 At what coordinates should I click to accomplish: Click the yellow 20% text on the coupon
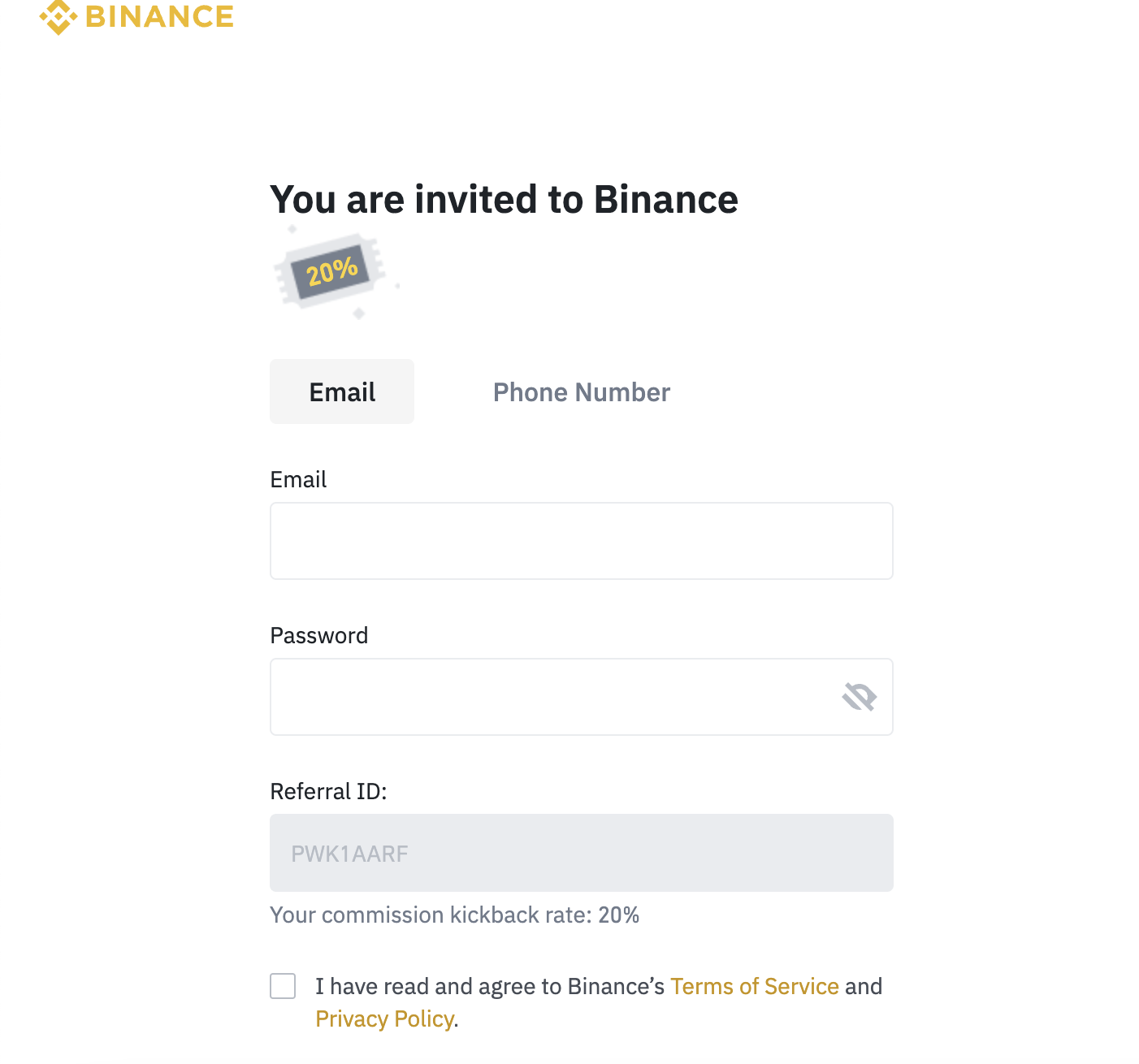[x=332, y=270]
